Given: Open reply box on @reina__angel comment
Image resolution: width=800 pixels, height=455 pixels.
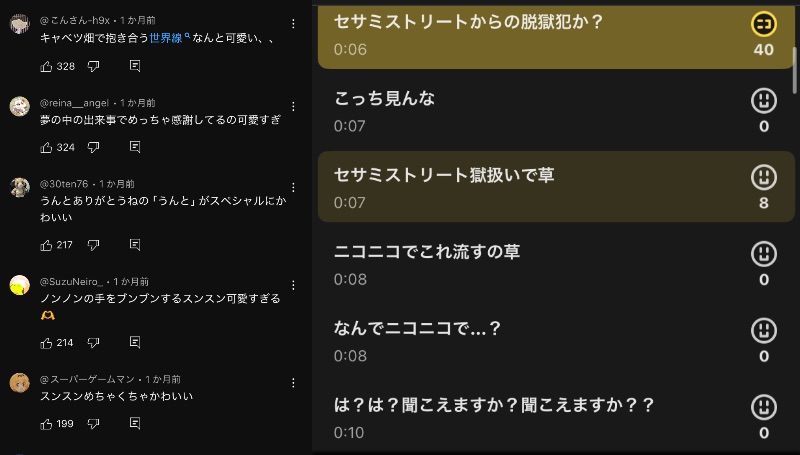Looking at the screenshot, I should [x=135, y=147].
